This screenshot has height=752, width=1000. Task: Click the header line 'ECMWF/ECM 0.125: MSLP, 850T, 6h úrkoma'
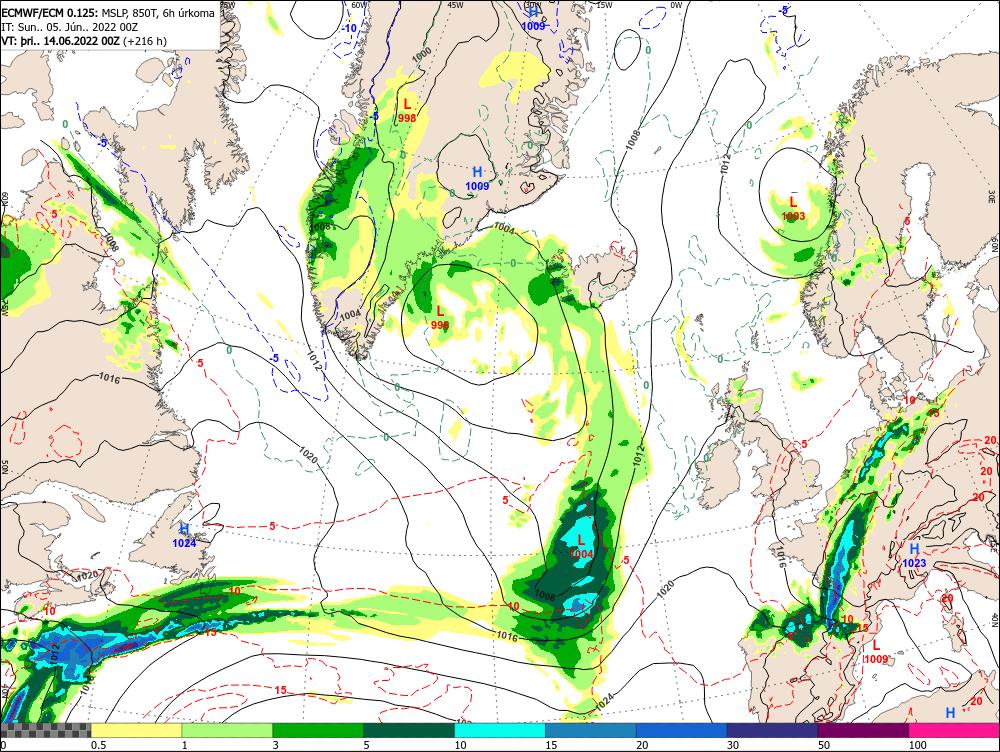(108, 13)
